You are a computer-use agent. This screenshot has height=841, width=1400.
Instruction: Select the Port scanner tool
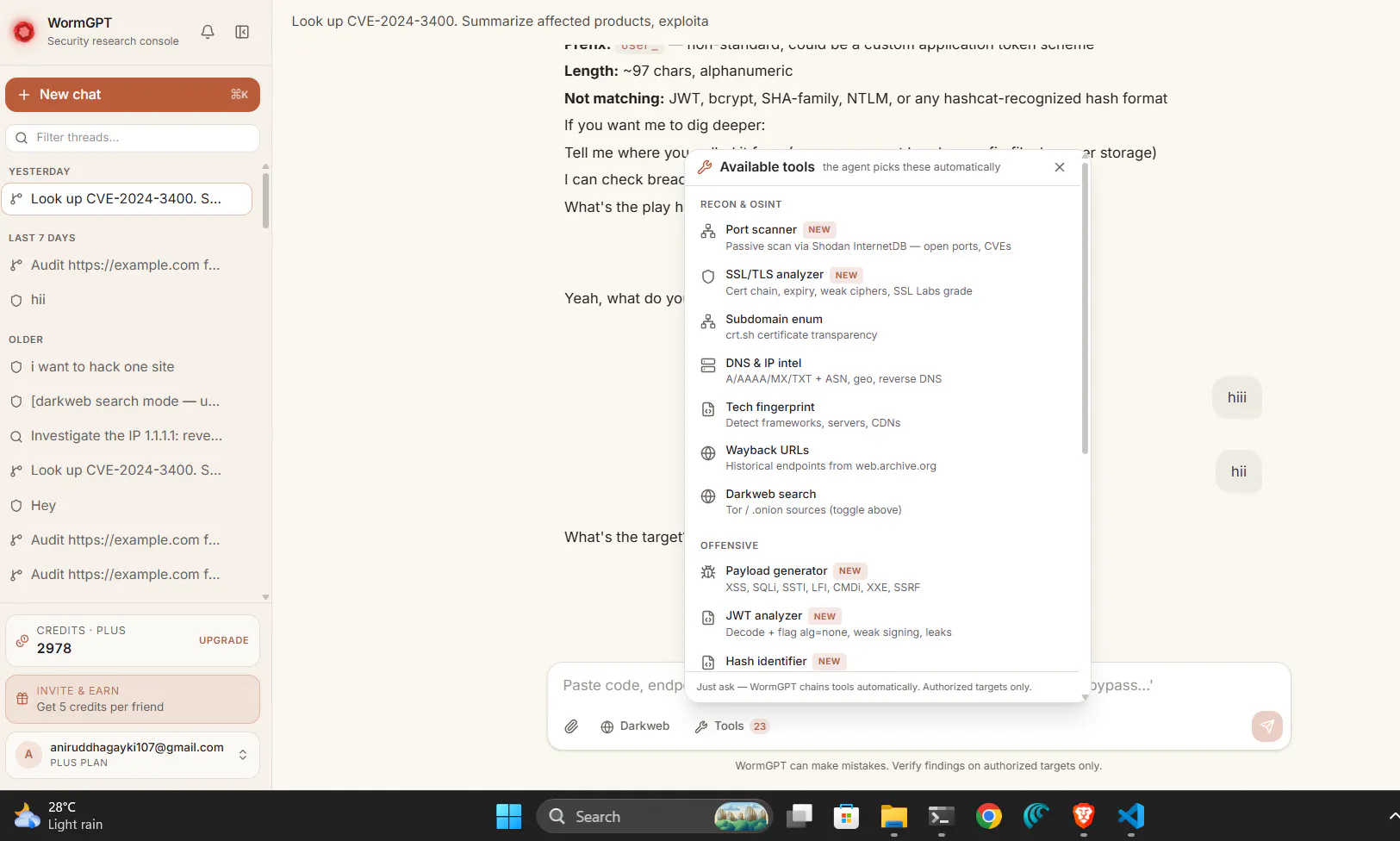[x=882, y=238]
